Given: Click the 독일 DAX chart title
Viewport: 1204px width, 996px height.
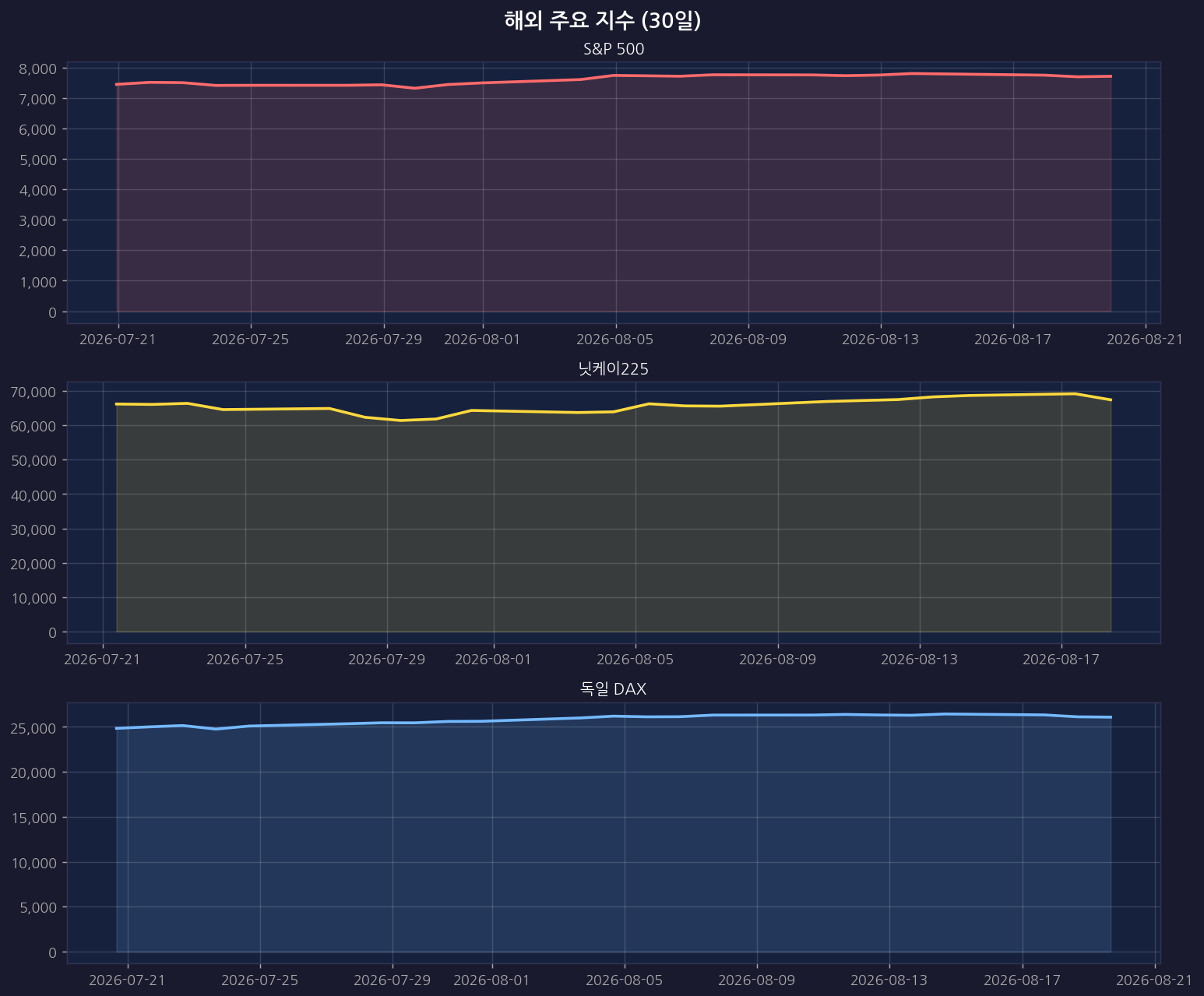Looking at the screenshot, I should point(614,689).
